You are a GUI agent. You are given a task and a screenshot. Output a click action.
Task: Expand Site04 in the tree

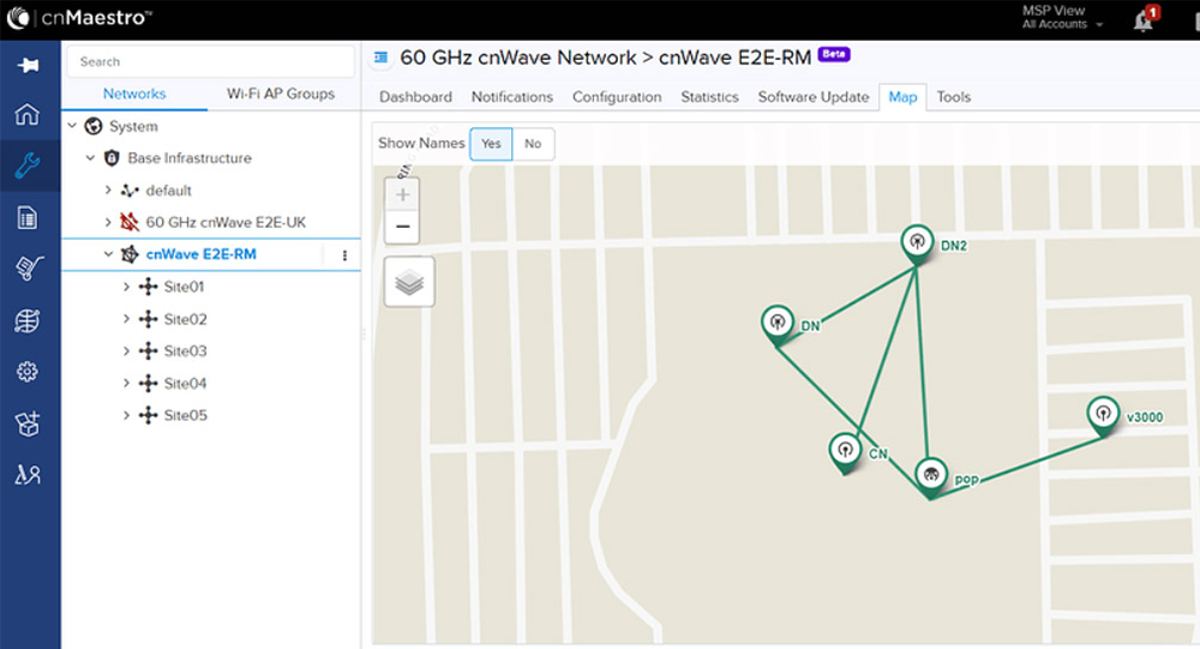[x=126, y=383]
